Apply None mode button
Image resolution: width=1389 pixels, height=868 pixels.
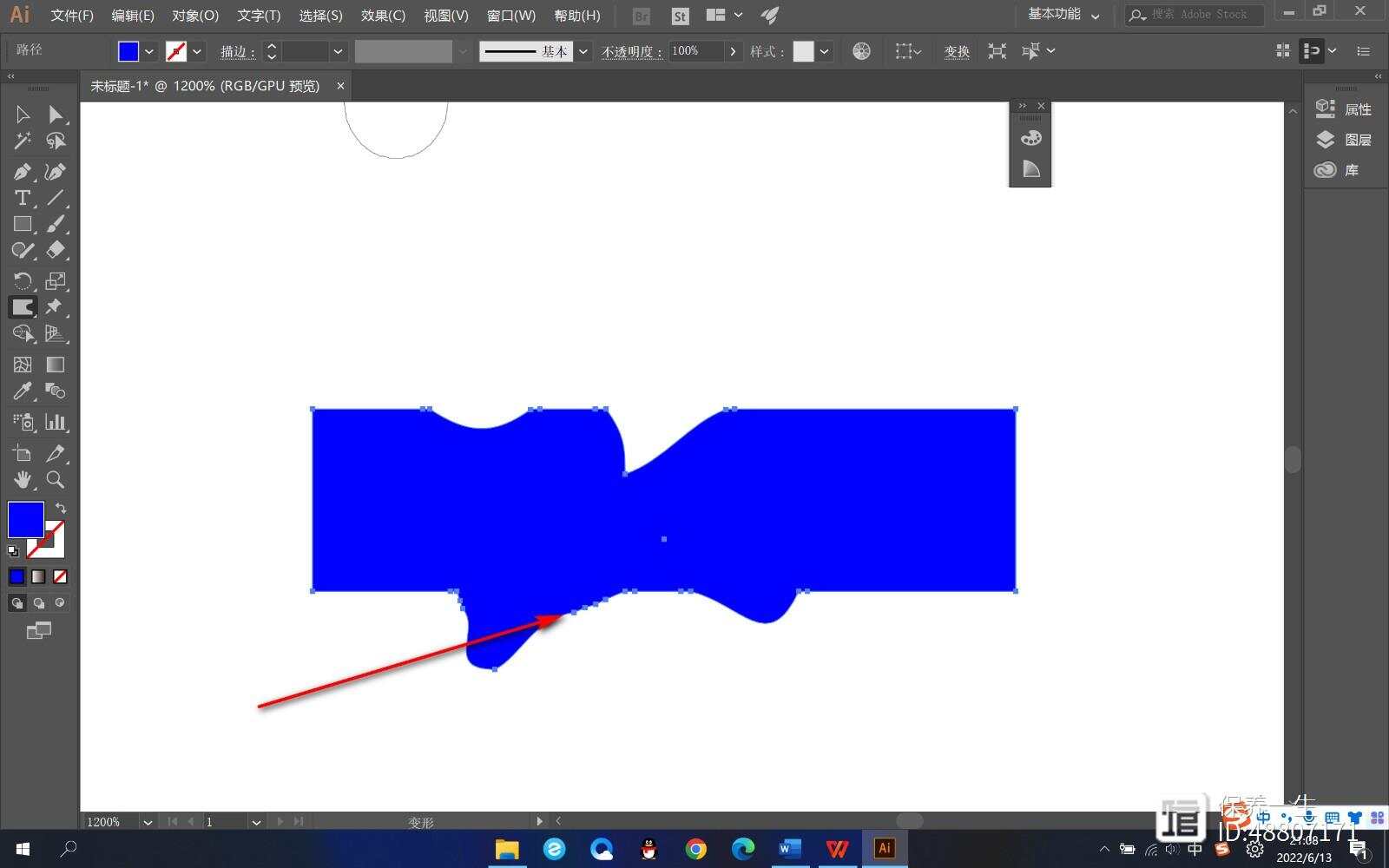[x=60, y=576]
